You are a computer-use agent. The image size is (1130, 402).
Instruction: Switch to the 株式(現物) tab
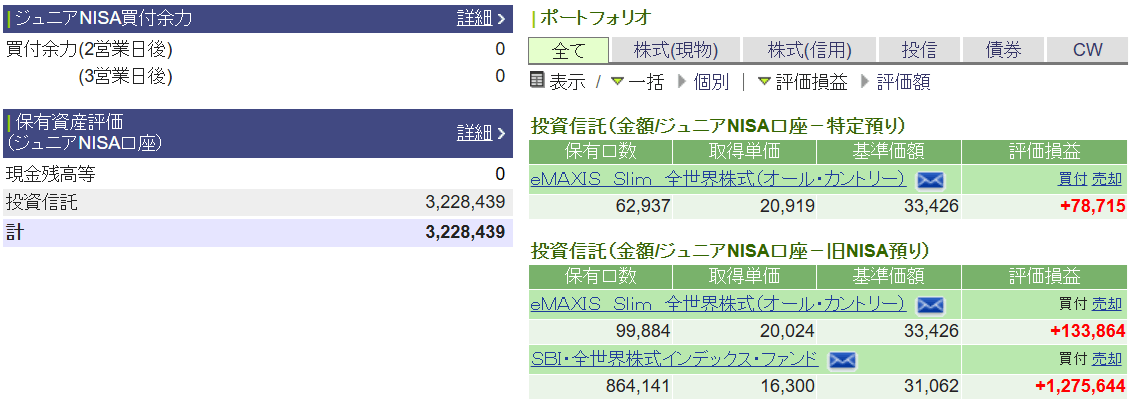pos(674,50)
